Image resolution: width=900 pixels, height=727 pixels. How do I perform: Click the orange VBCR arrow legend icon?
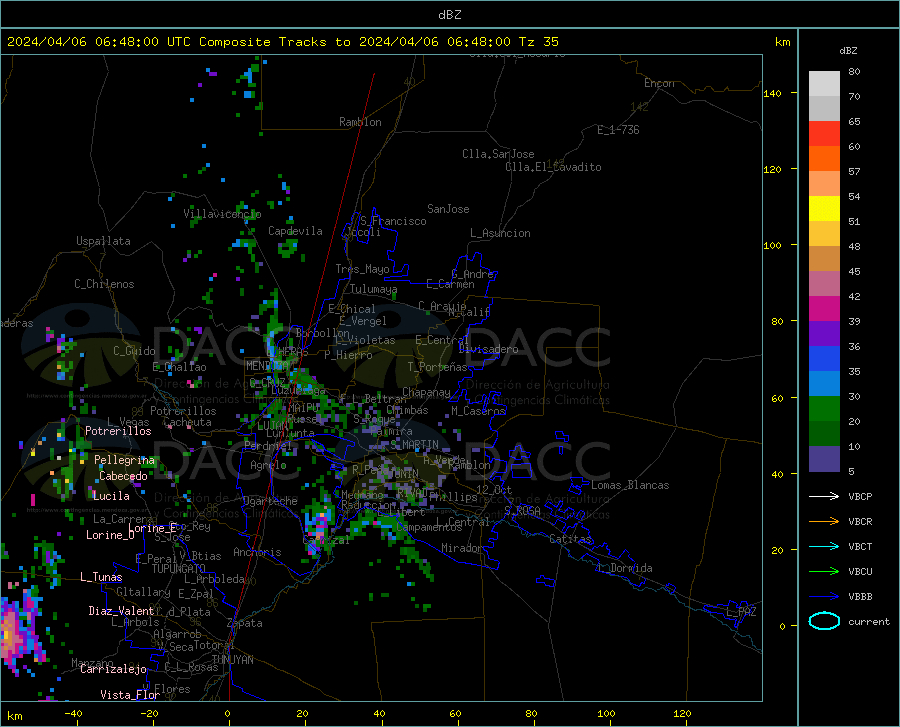pyautogui.click(x=824, y=522)
